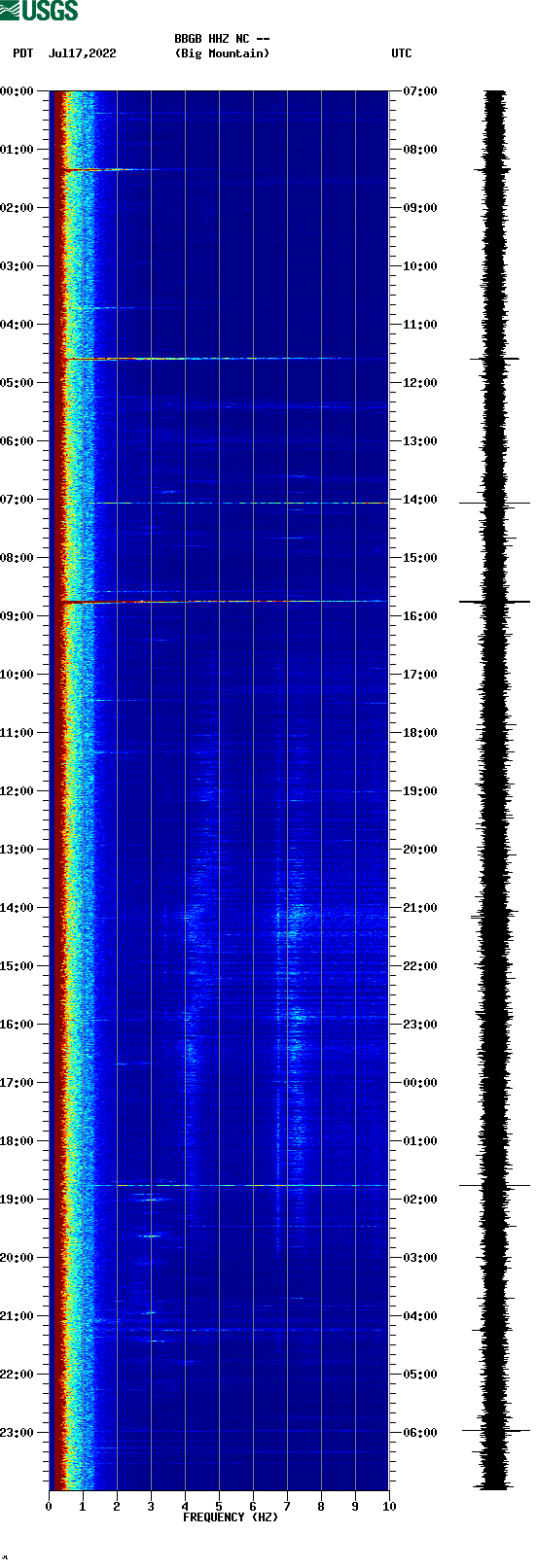Select the station label 'BBGB HHZ NC --'
Screen dimensions: 537x1568
[x=222, y=39]
